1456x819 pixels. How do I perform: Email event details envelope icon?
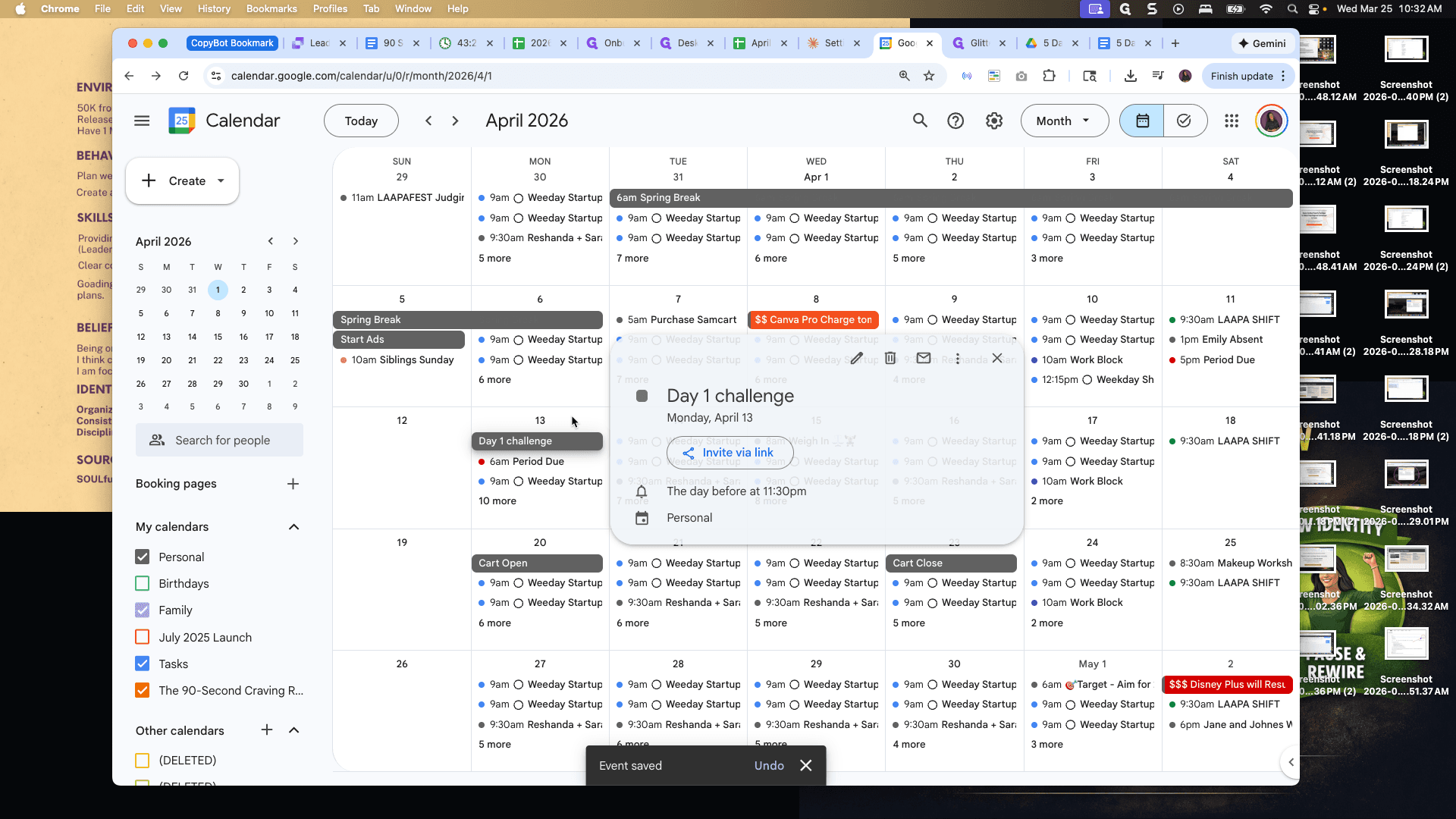924,358
